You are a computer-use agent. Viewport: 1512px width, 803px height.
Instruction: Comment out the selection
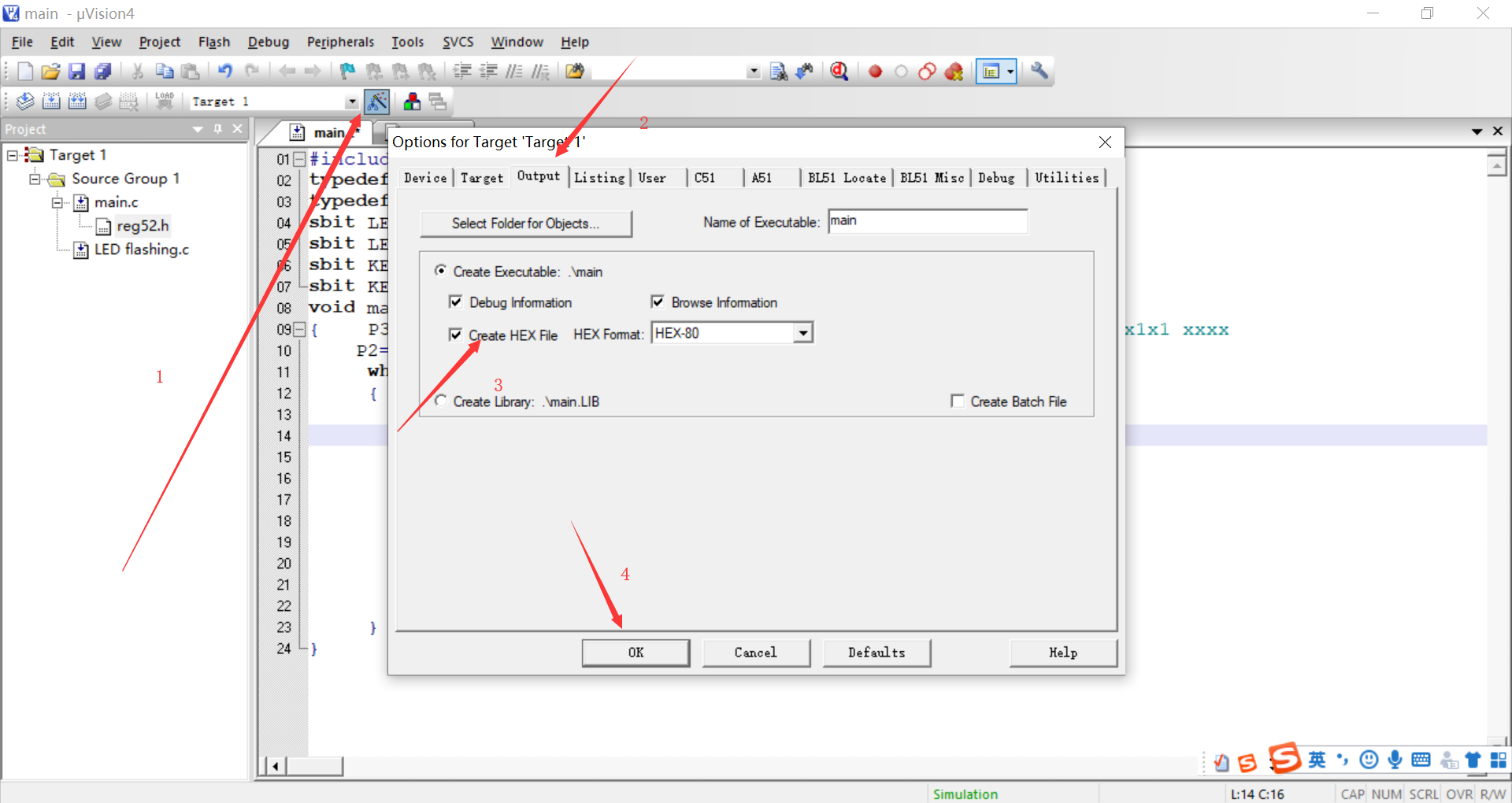[x=514, y=72]
